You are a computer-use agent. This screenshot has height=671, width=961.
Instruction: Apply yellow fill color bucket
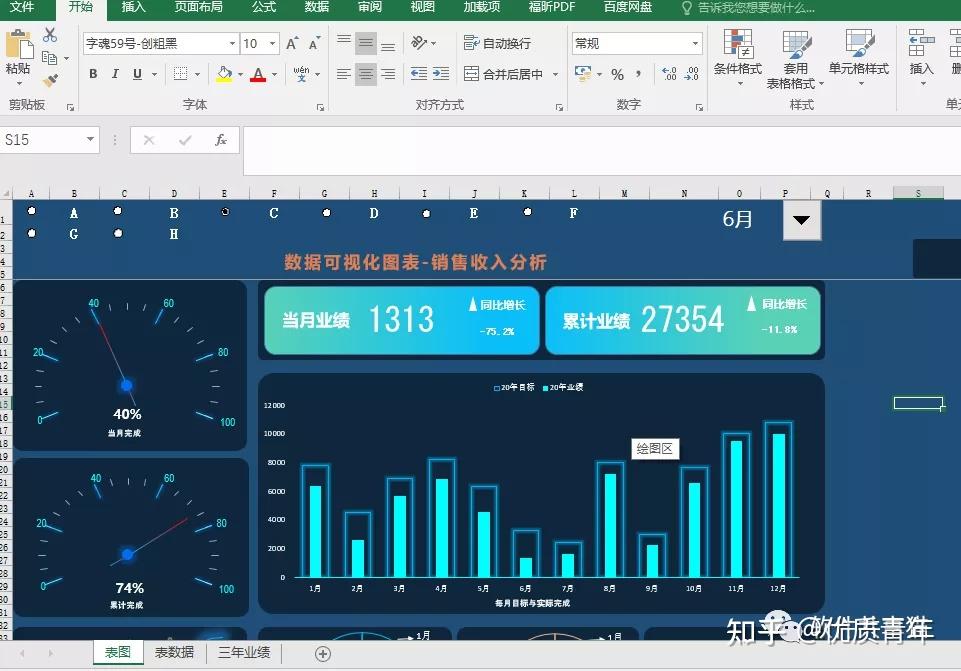224,74
